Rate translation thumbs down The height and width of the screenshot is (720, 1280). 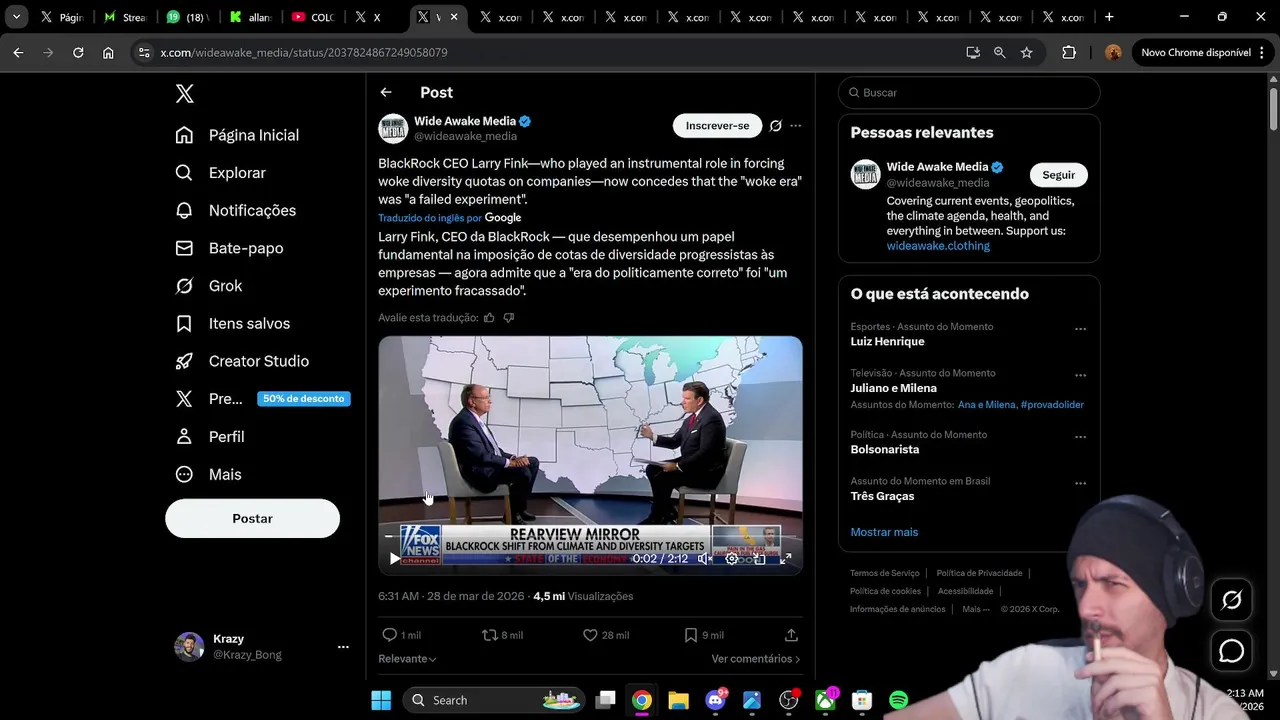tap(509, 318)
